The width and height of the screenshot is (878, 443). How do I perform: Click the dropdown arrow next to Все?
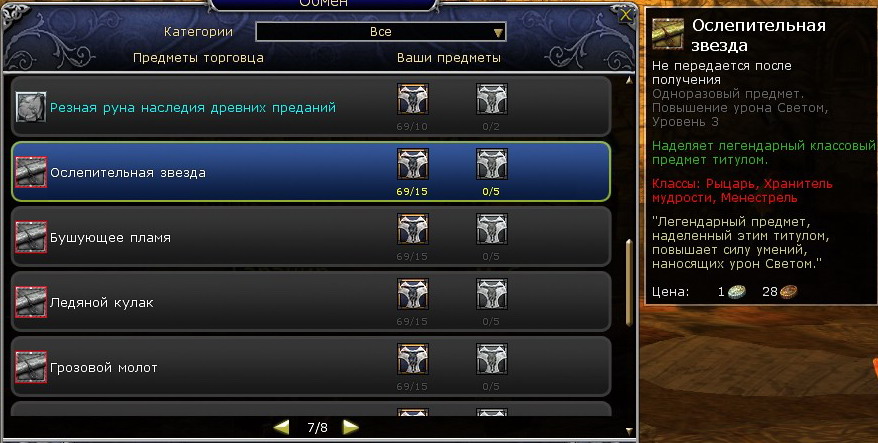pos(498,33)
